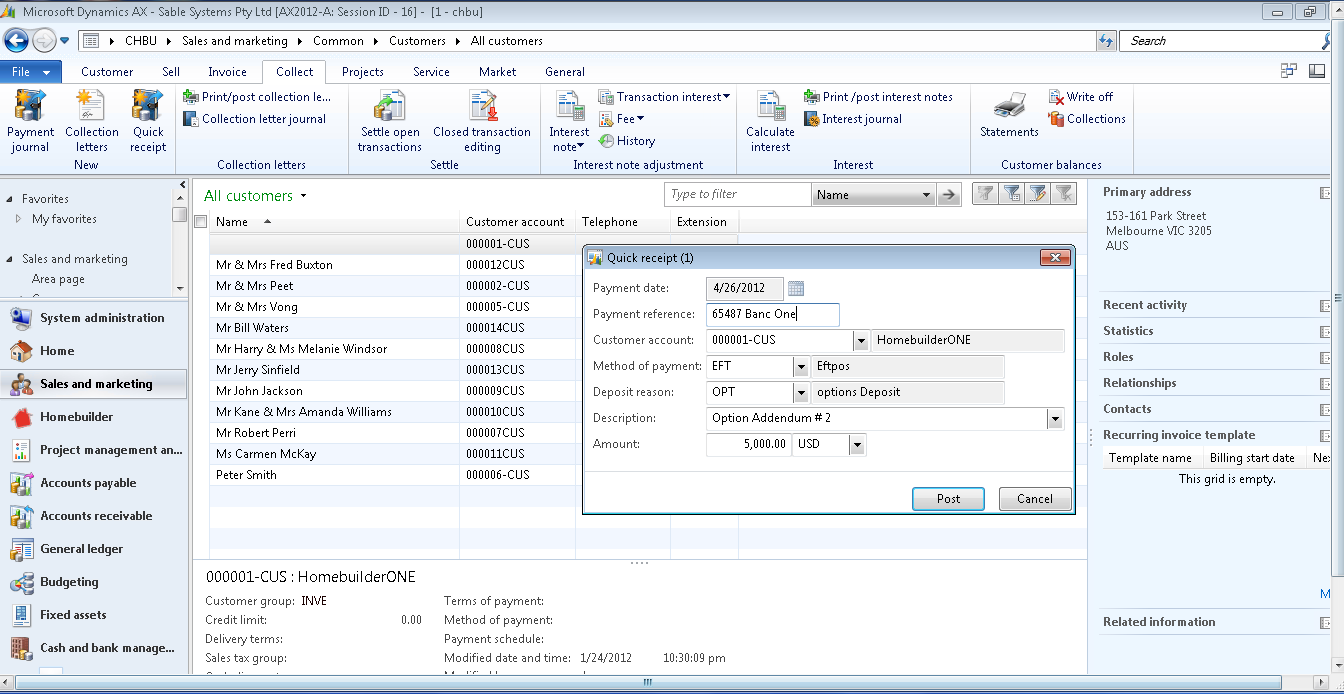Click the back navigation arrow
Viewport: 1344px width, 694px height.
(16, 40)
